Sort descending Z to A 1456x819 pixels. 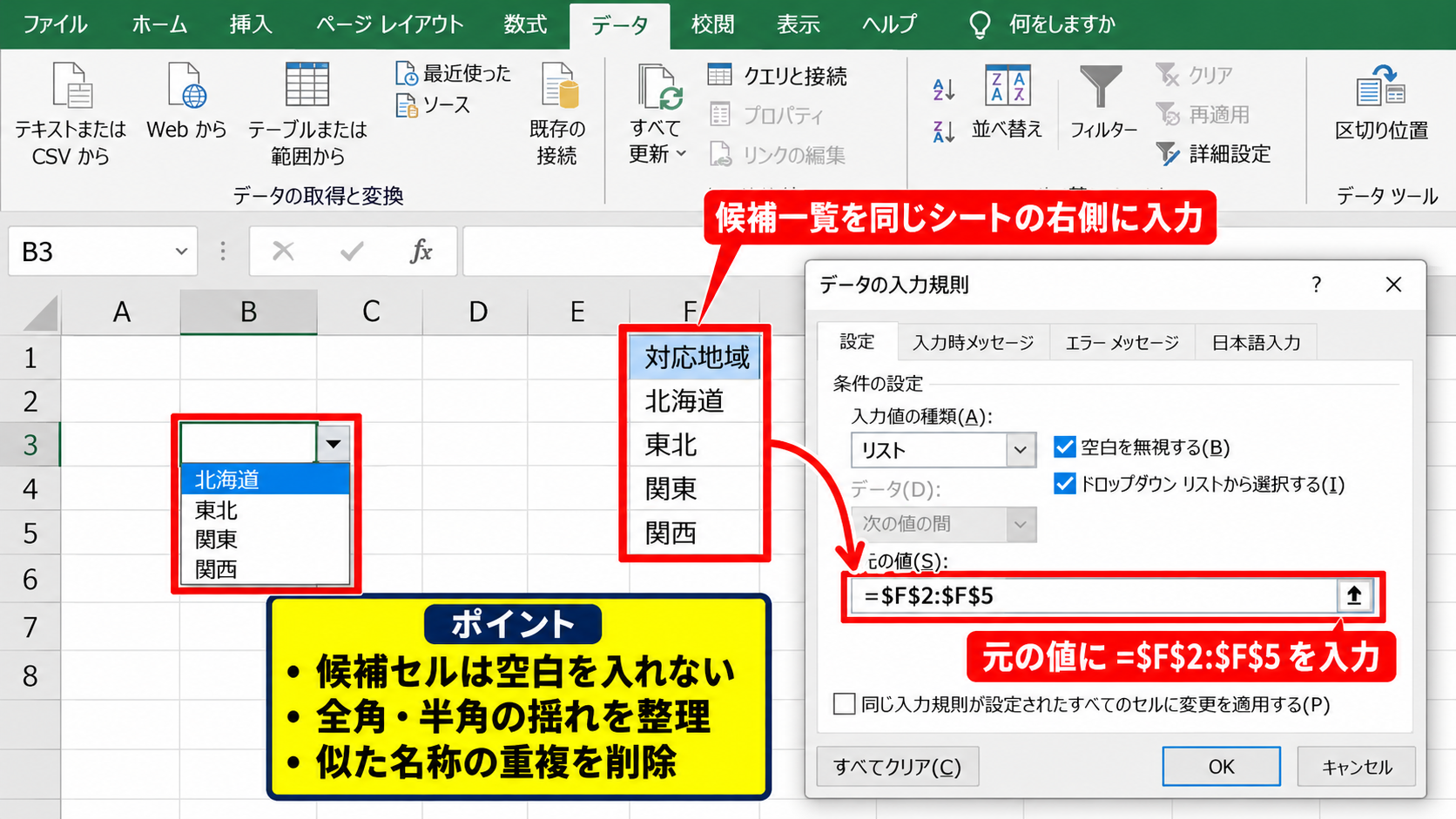pos(944,131)
